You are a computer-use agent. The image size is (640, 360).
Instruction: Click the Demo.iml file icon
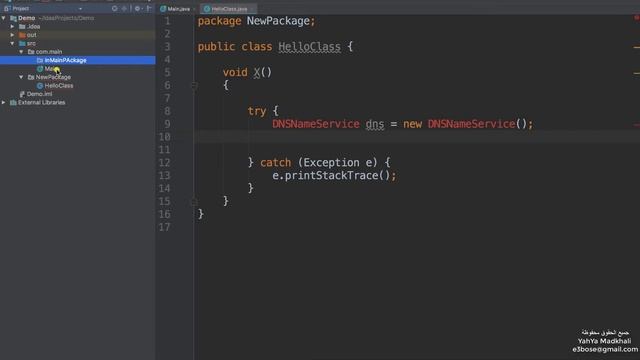tap(22, 94)
